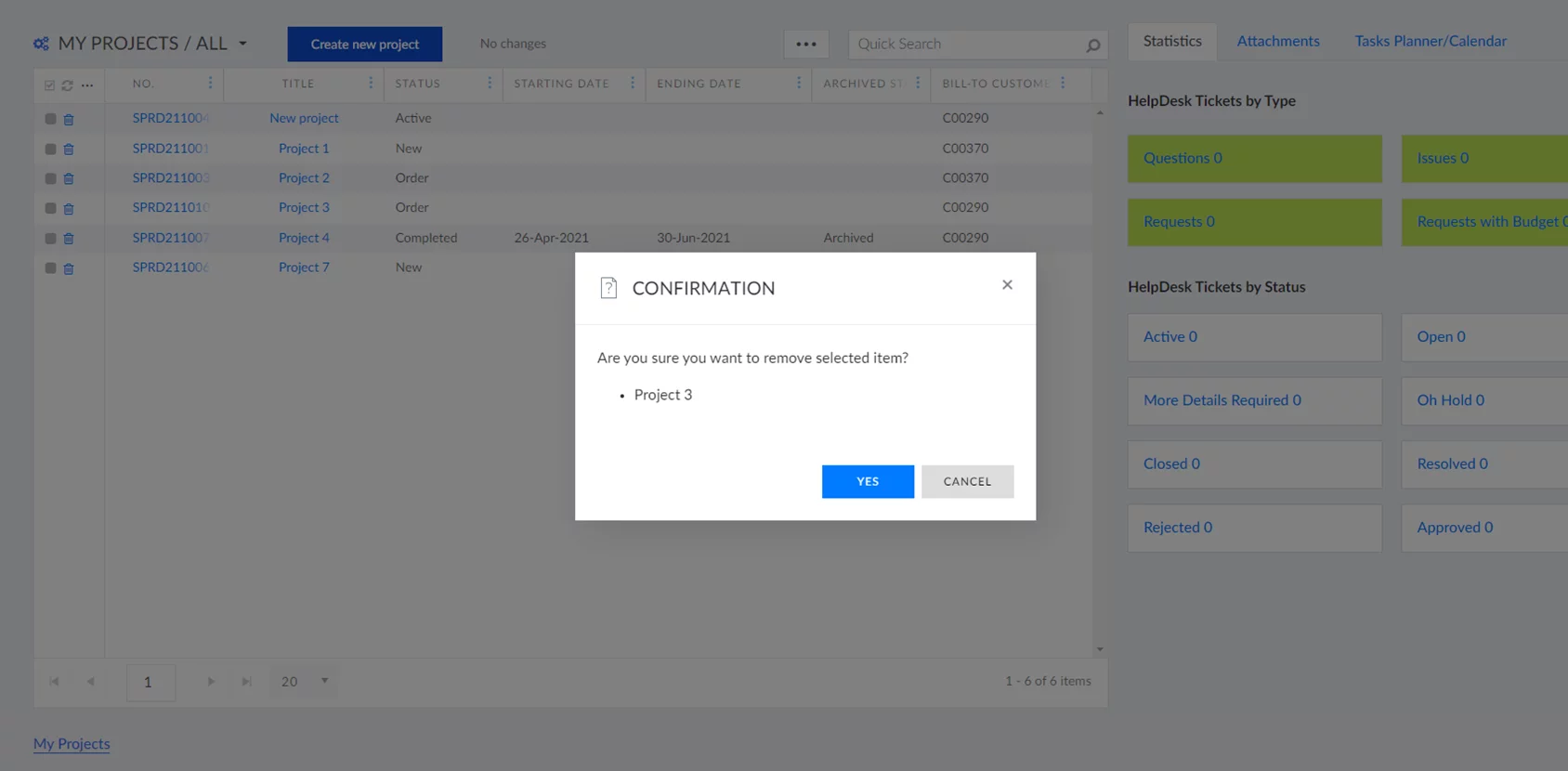Select the Project 4 row checkbox
The width and height of the screenshot is (1568, 771).
click(x=50, y=238)
